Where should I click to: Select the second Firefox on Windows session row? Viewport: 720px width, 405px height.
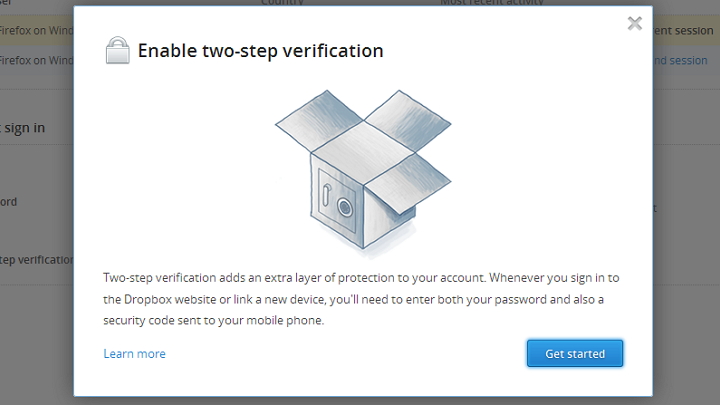[37, 60]
